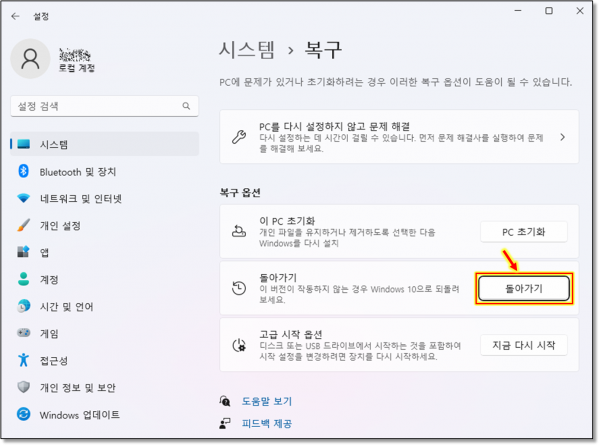The width and height of the screenshot is (600, 446).
Task: Go to the 앱 apps section
Action: [x=45, y=253]
